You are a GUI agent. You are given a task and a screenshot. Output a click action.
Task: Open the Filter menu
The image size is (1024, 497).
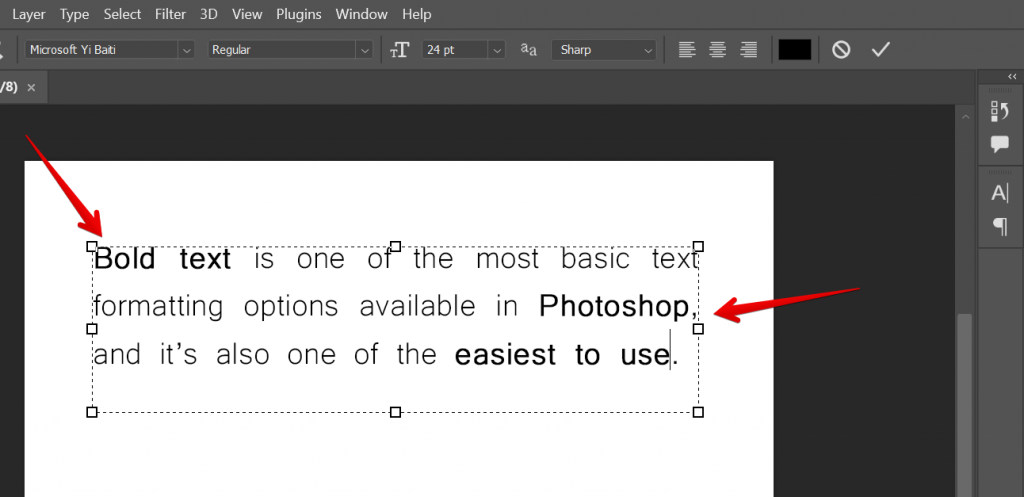pos(171,14)
